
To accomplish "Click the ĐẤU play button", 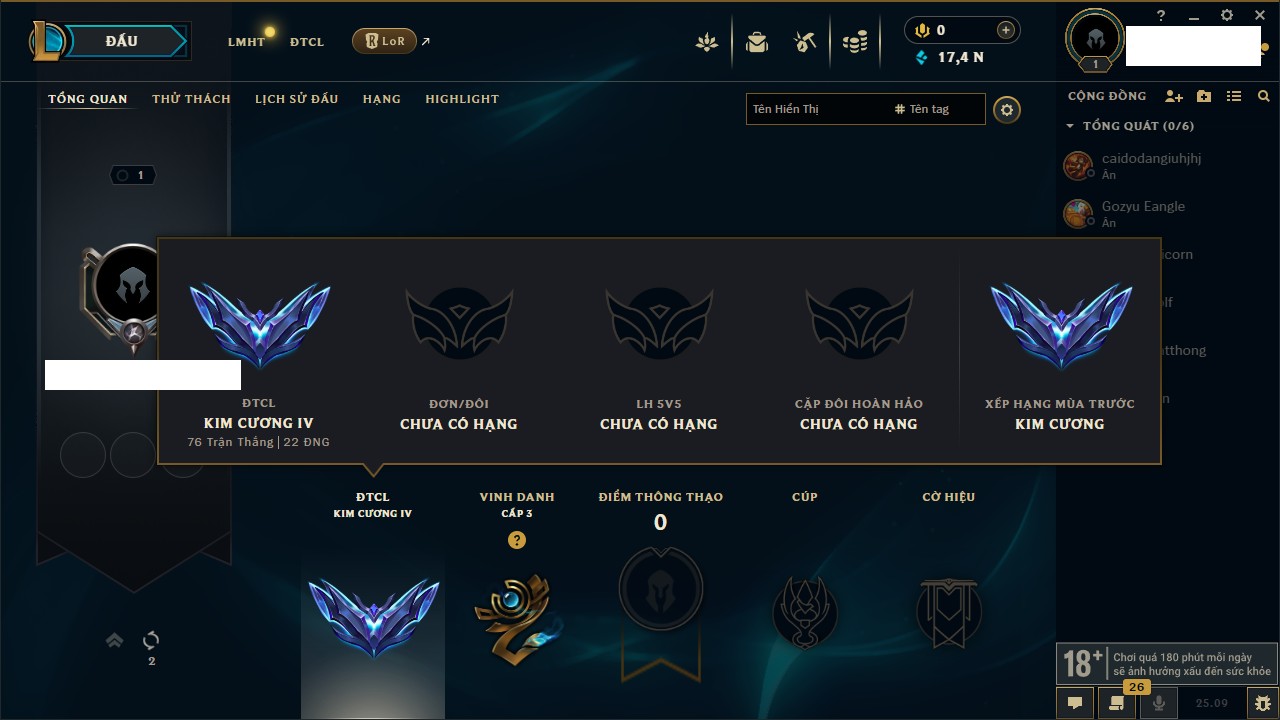I will pos(121,41).
